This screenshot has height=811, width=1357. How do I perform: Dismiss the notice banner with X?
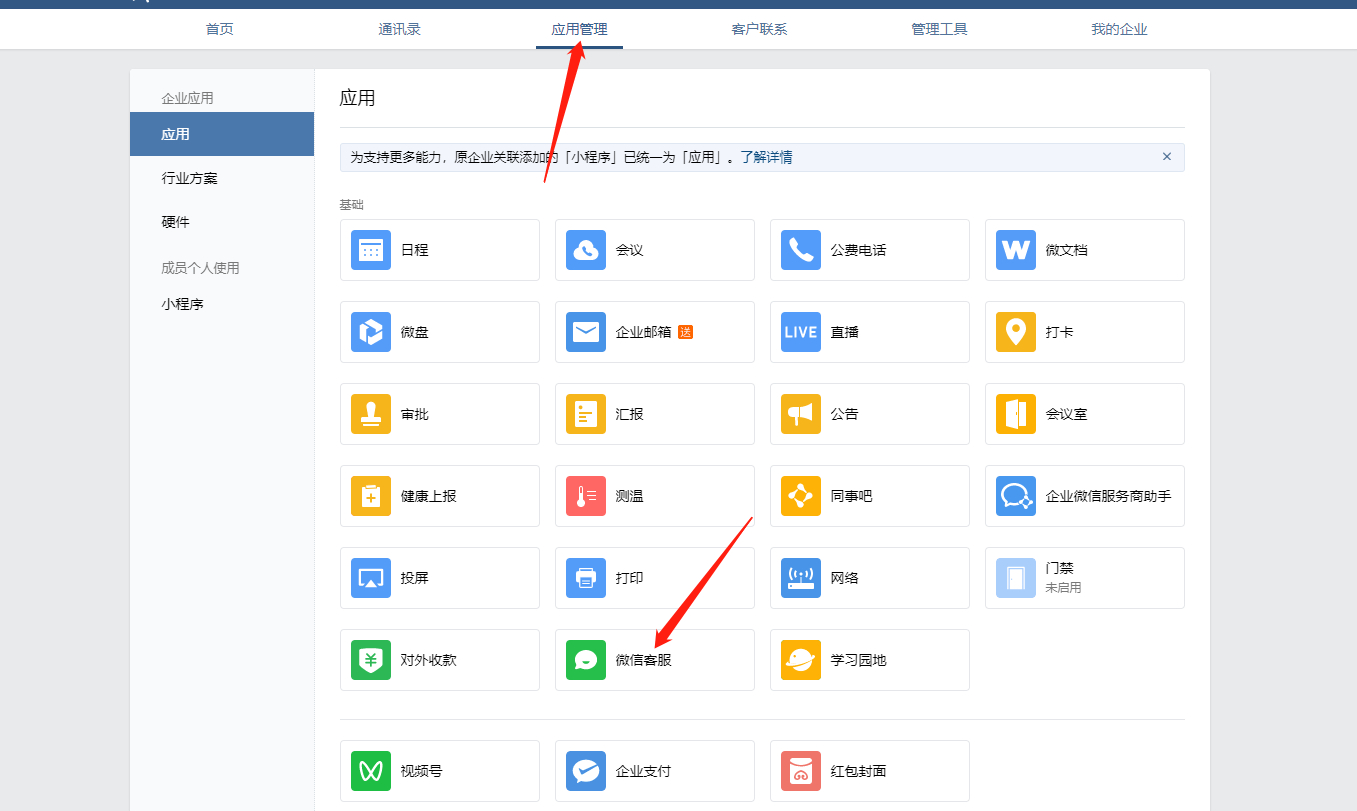(x=1167, y=157)
